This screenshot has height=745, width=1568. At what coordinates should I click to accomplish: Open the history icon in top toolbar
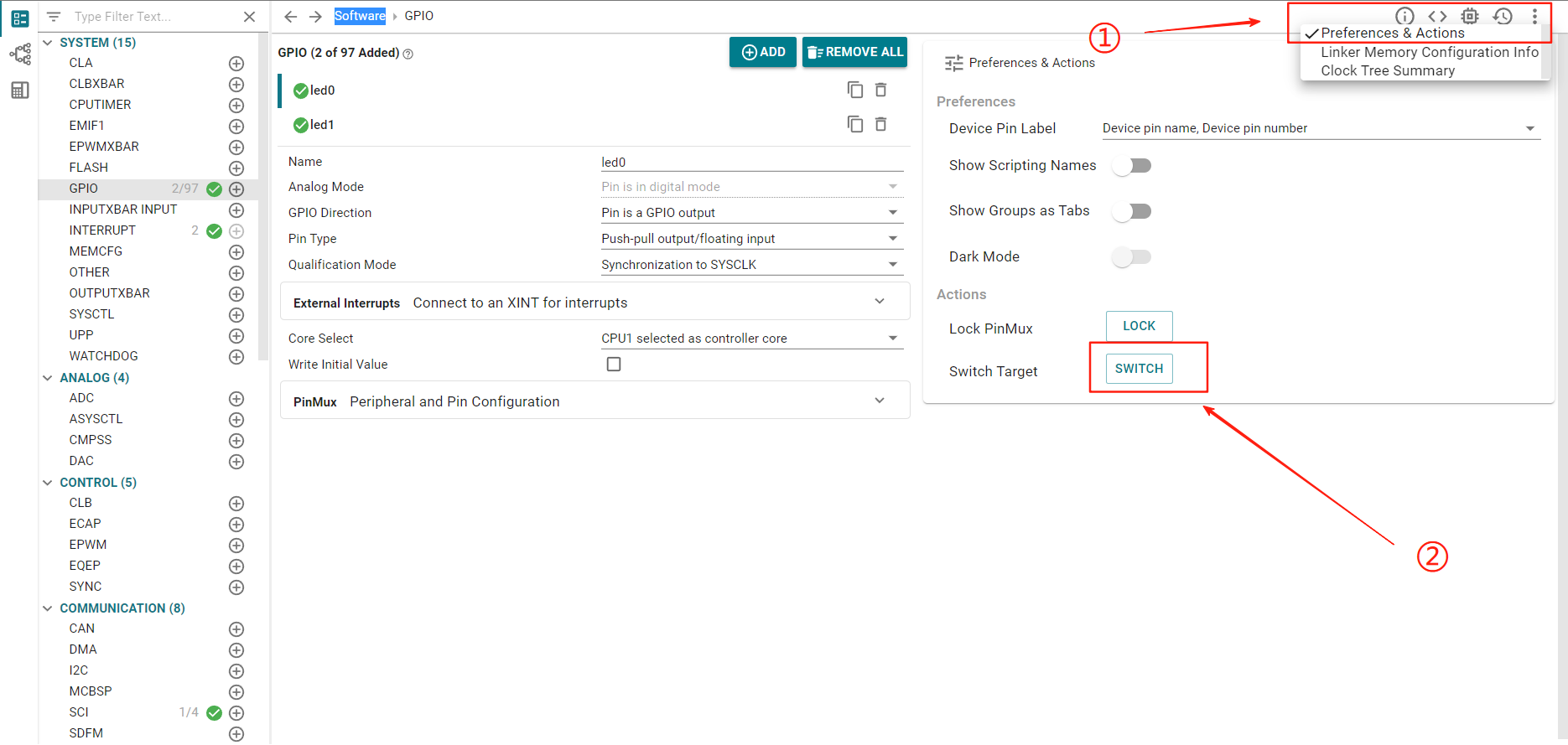[1503, 16]
